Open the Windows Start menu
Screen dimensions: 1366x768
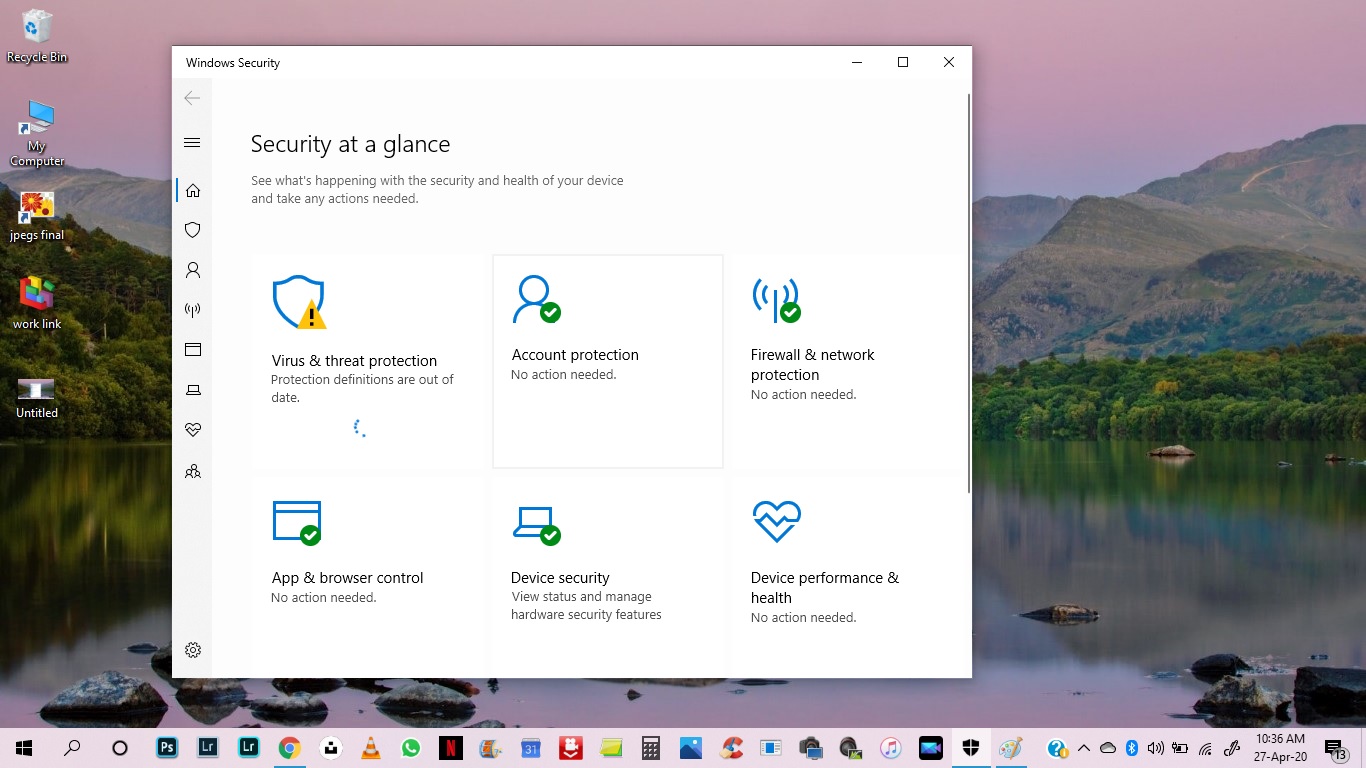click(x=24, y=748)
